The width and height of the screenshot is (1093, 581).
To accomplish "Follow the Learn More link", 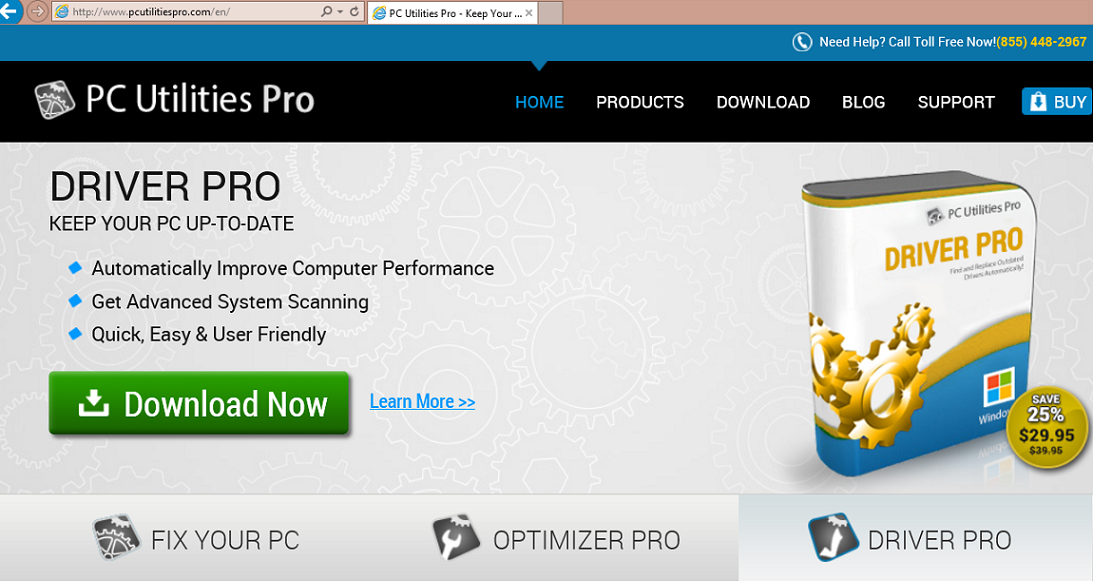I will [422, 402].
